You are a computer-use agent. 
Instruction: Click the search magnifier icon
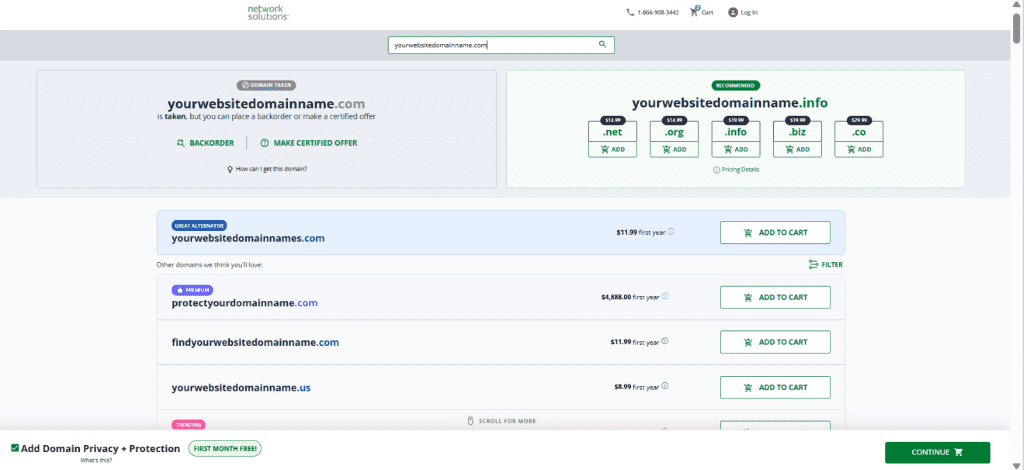click(602, 44)
